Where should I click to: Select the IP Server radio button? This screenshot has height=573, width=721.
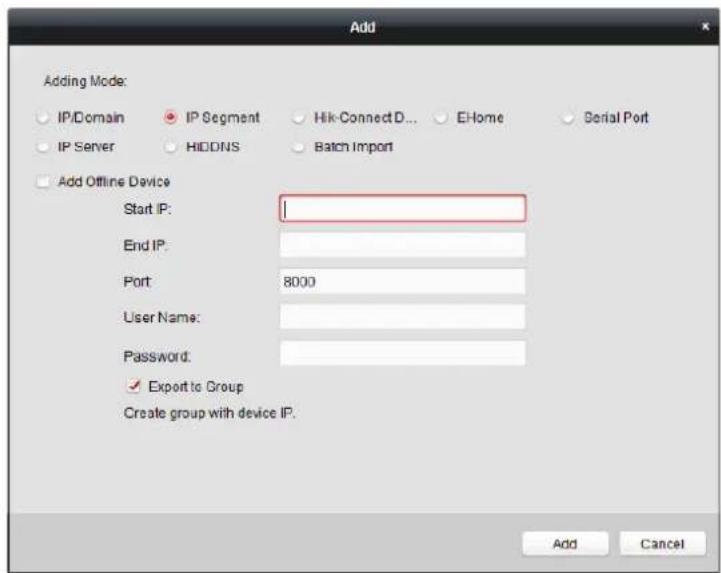(x=43, y=147)
